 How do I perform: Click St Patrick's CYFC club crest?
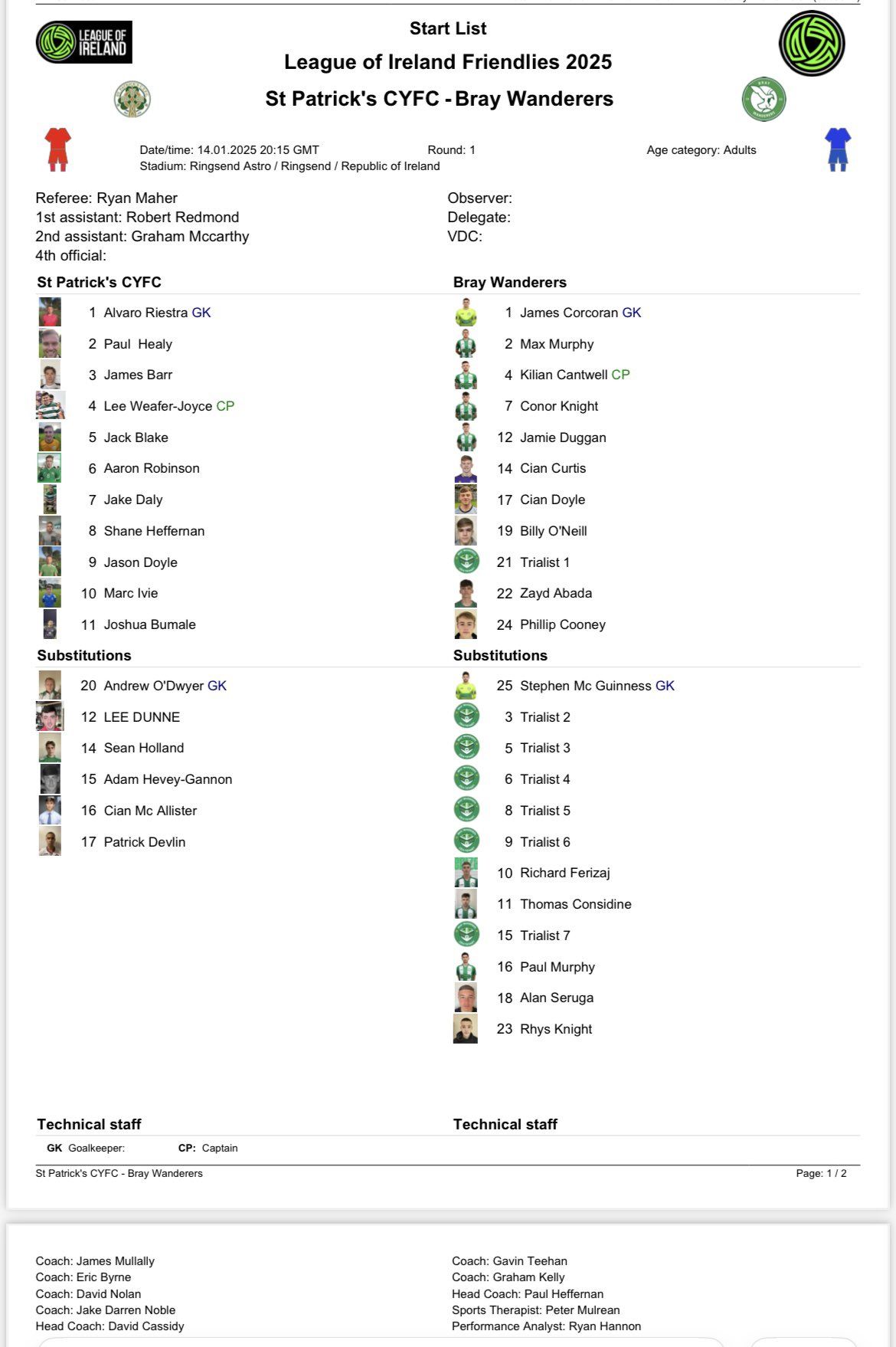point(132,100)
